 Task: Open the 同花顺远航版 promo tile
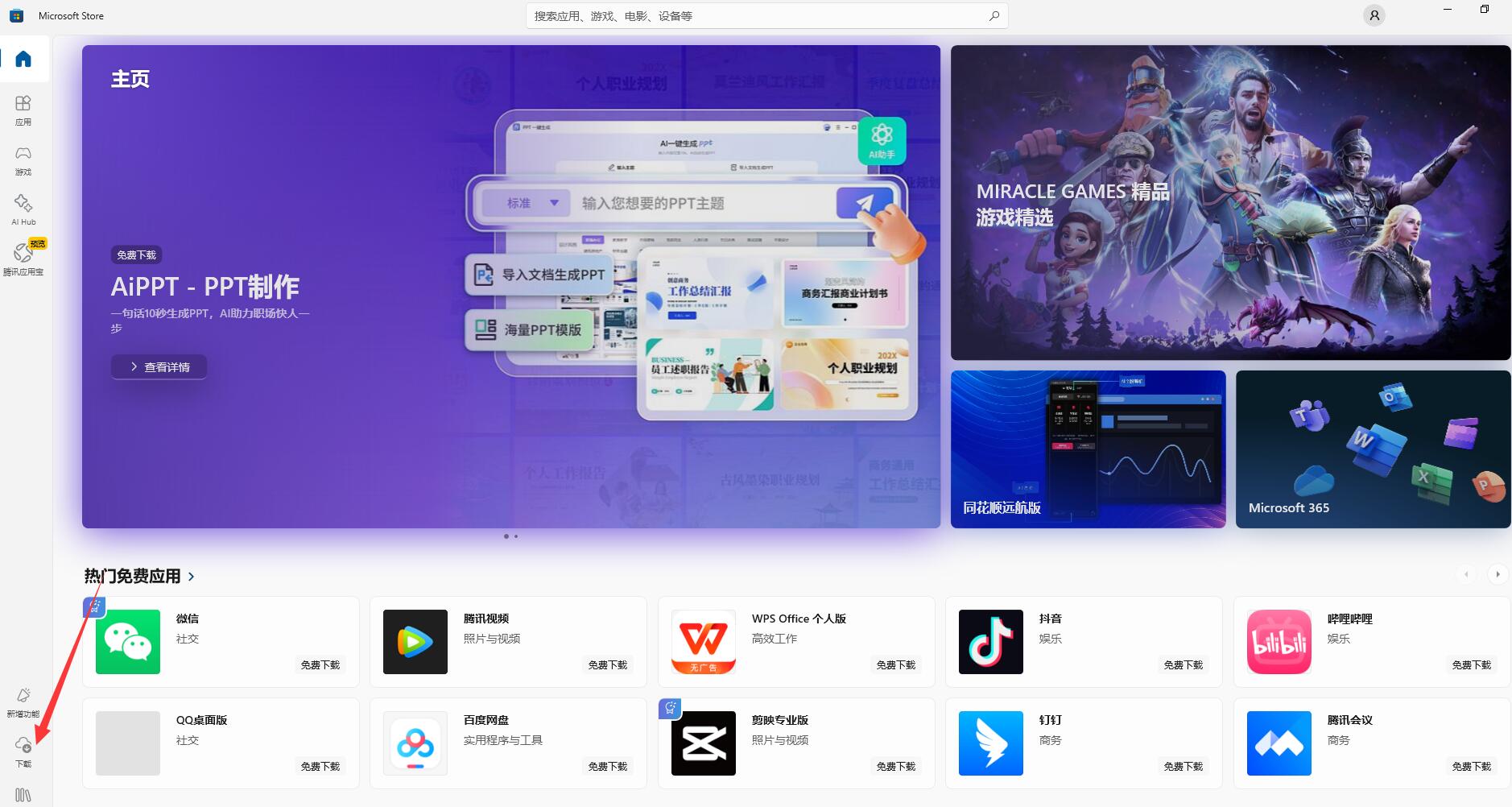pos(1088,449)
